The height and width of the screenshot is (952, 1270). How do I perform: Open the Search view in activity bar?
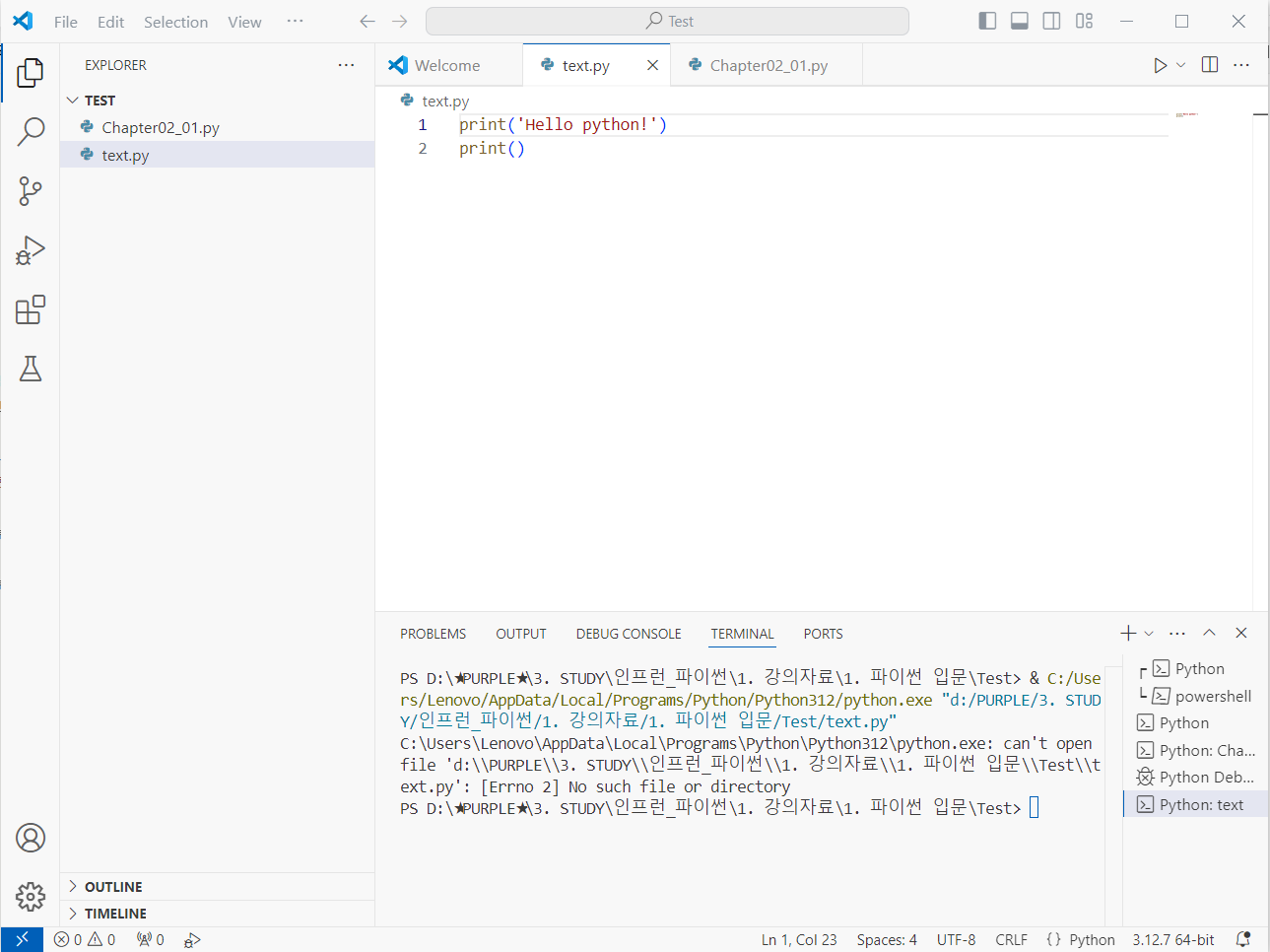tap(31, 131)
